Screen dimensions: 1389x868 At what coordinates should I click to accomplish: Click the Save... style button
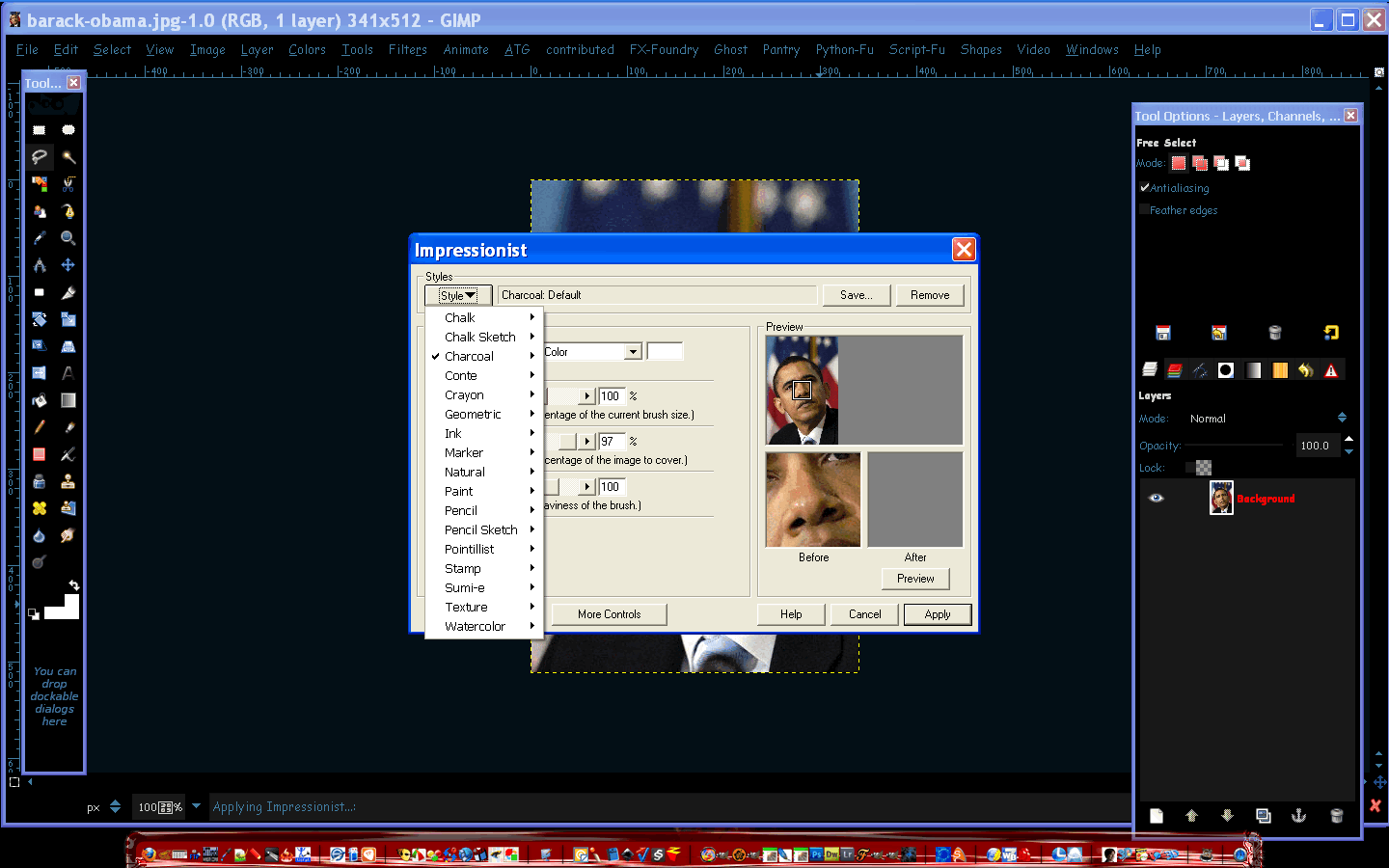click(x=856, y=295)
